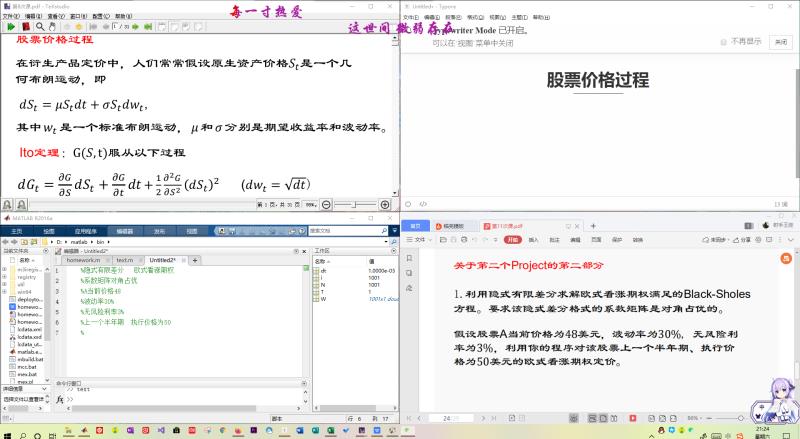Screen dimensions: 800x439
Task: Click MATLAB browse for folder icon
Action: 34,241
